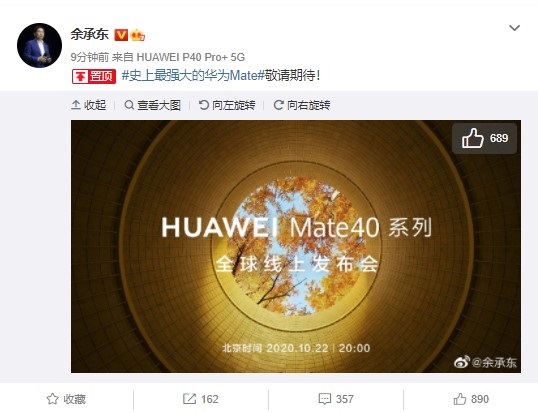Click the Weibo watermark @余承东 on the image
Image resolution: width=538 pixels, height=413 pixels.
pos(485,362)
